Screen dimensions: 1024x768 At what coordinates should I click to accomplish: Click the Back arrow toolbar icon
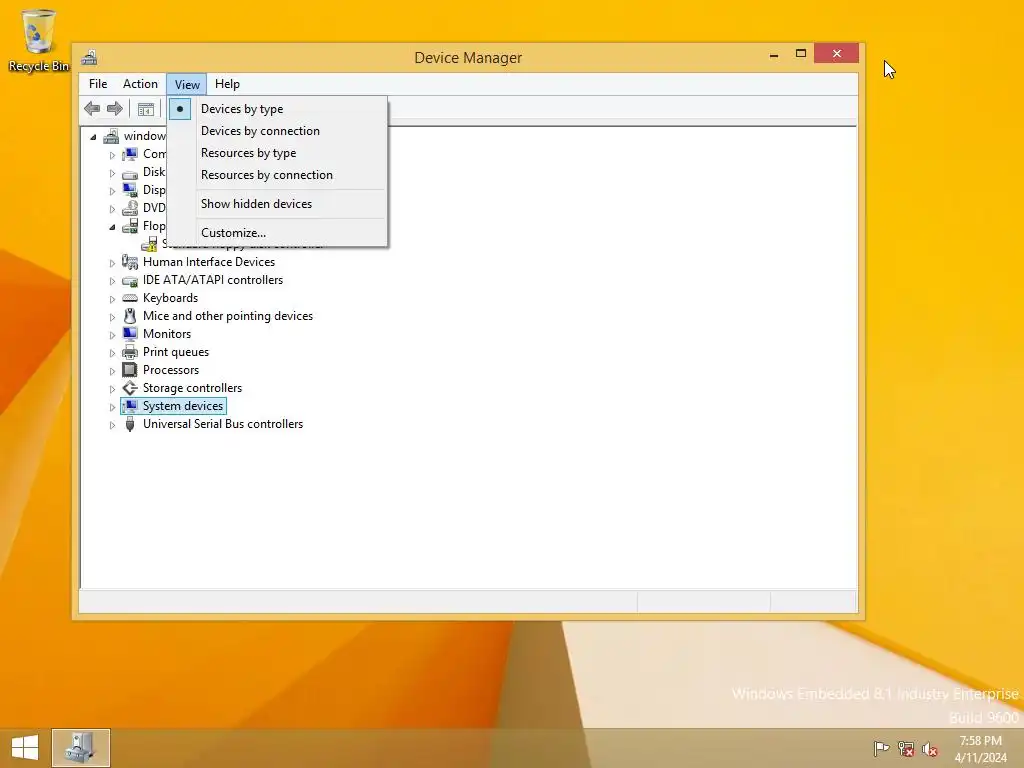92,108
